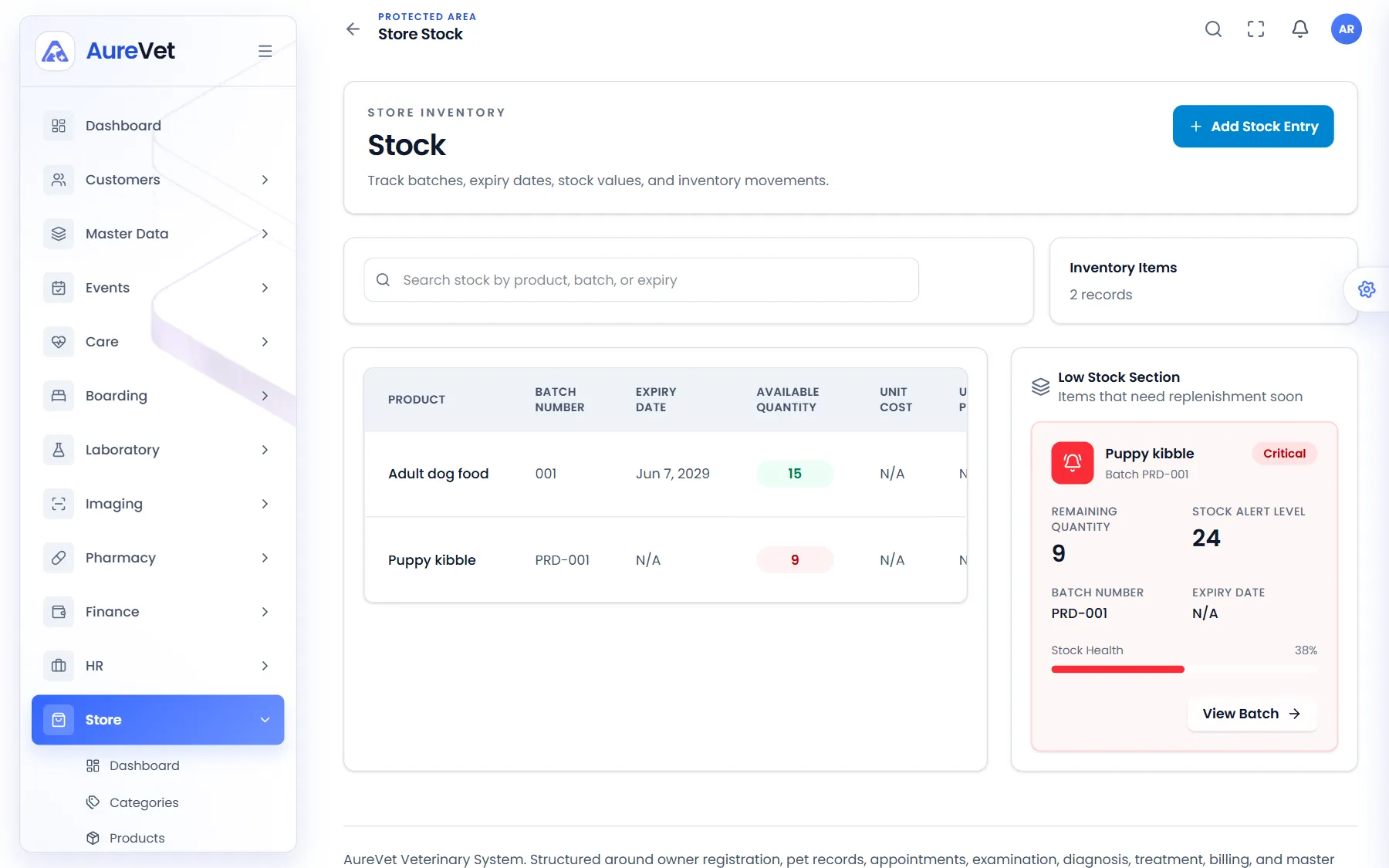Toggle fullscreen mode icon
The height and width of the screenshot is (868, 1389).
1256,29
